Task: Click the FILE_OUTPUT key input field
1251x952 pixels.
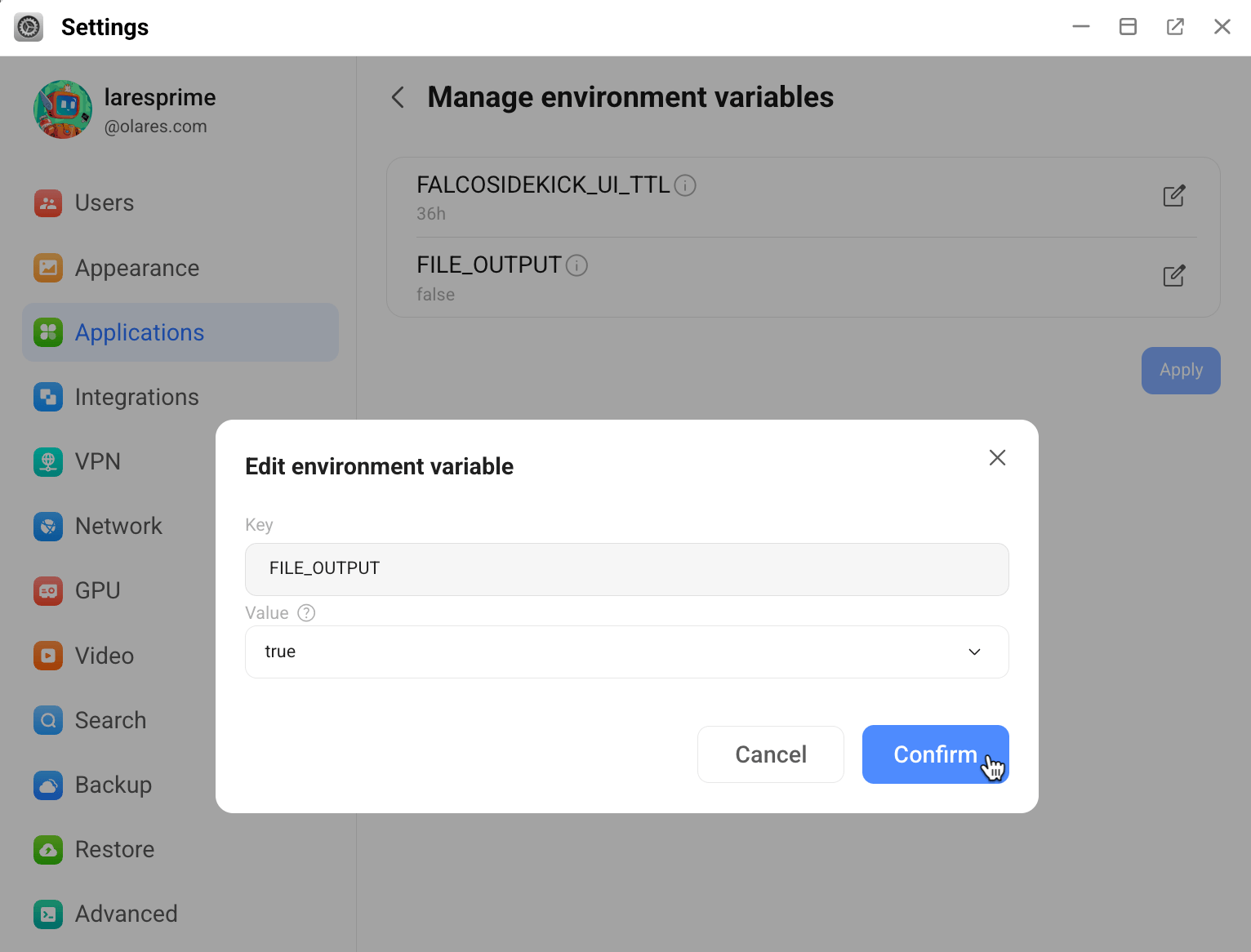Action: [x=626, y=569]
